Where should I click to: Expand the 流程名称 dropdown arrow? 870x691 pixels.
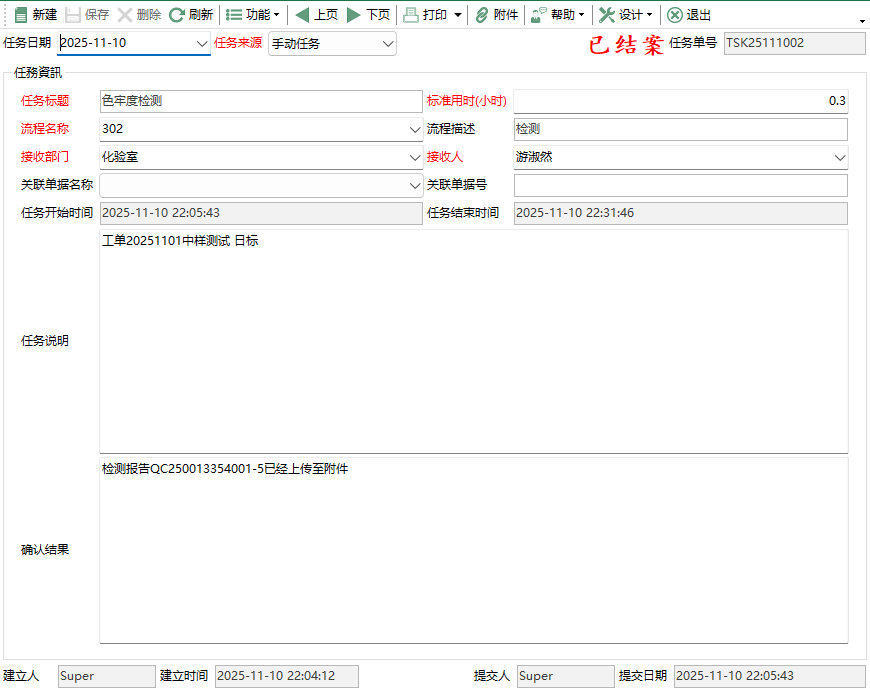[415, 130]
